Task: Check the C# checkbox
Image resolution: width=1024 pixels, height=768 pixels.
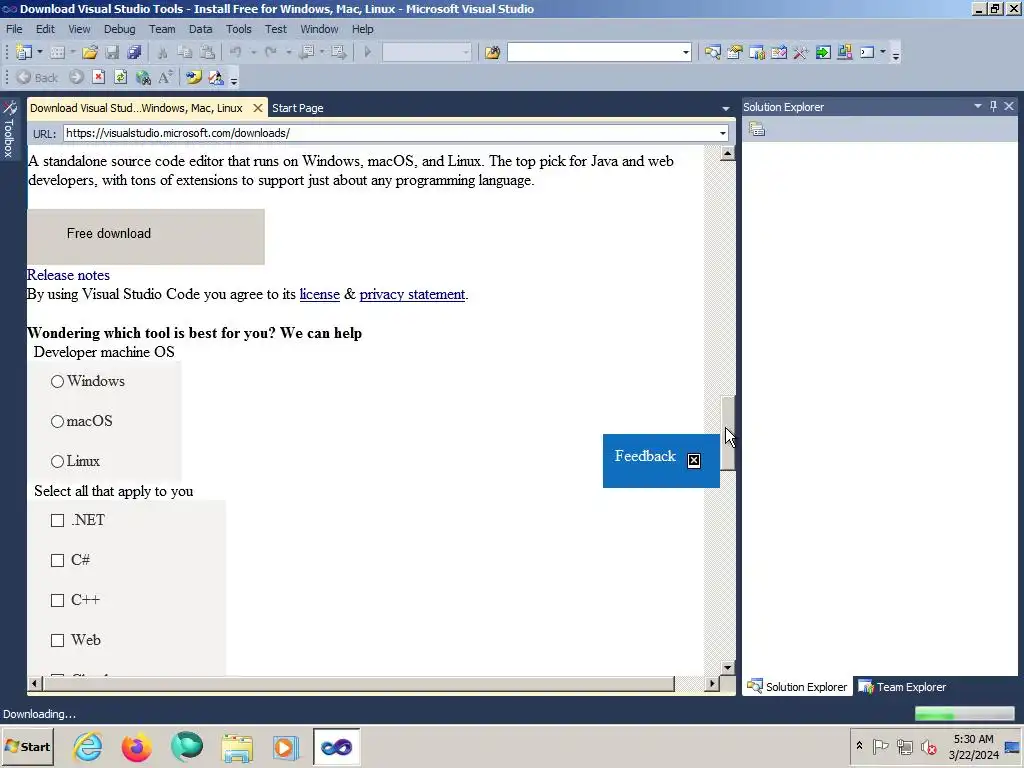Action: pyautogui.click(x=57, y=560)
